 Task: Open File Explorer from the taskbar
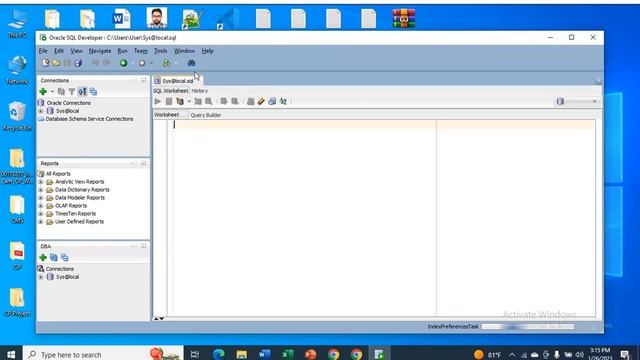point(242,354)
